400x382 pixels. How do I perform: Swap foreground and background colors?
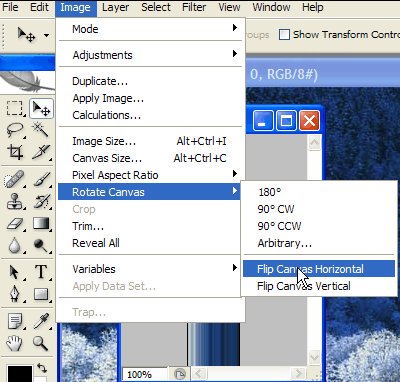[x=42, y=367]
